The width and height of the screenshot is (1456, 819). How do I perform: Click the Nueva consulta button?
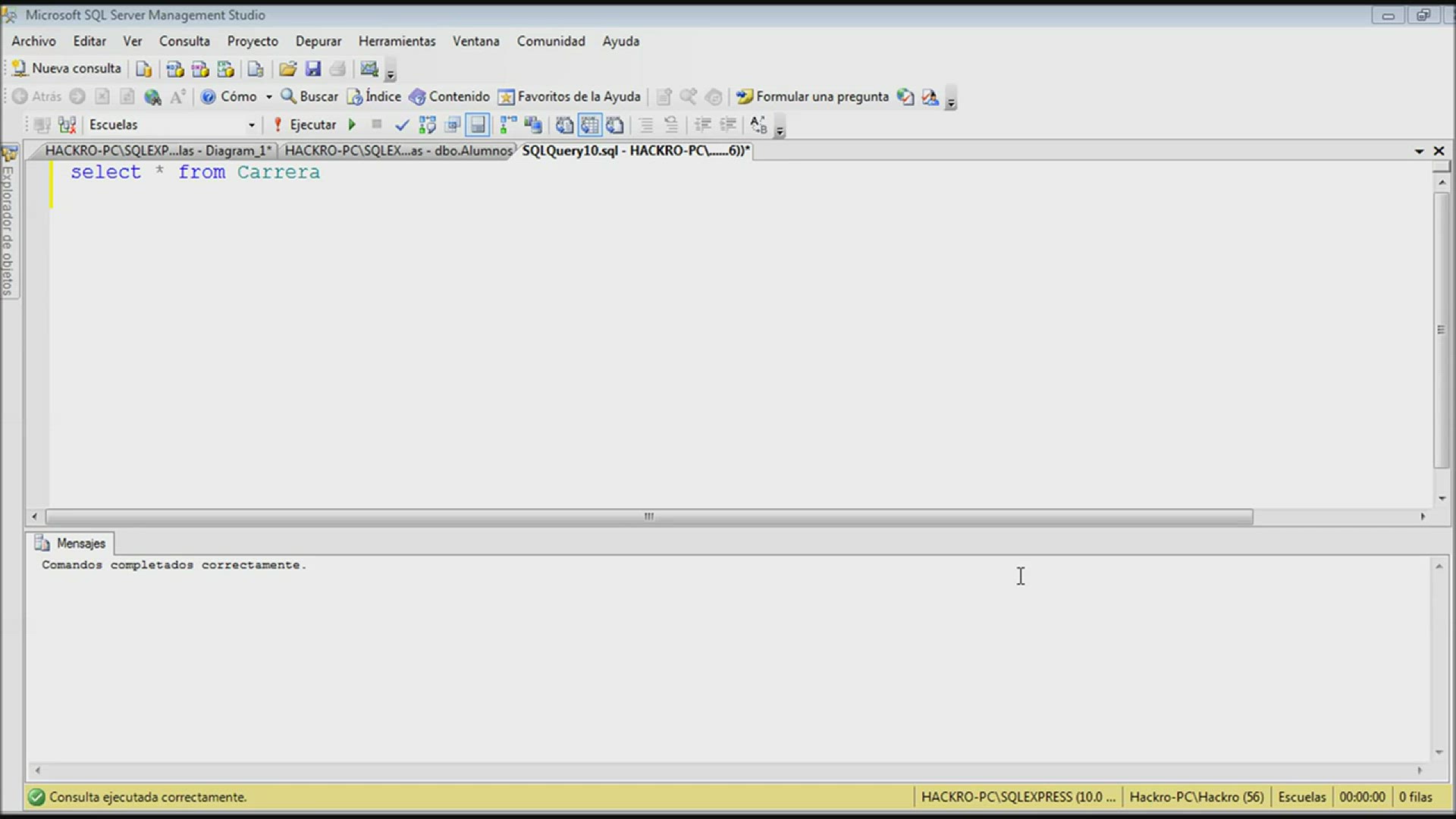(x=67, y=68)
